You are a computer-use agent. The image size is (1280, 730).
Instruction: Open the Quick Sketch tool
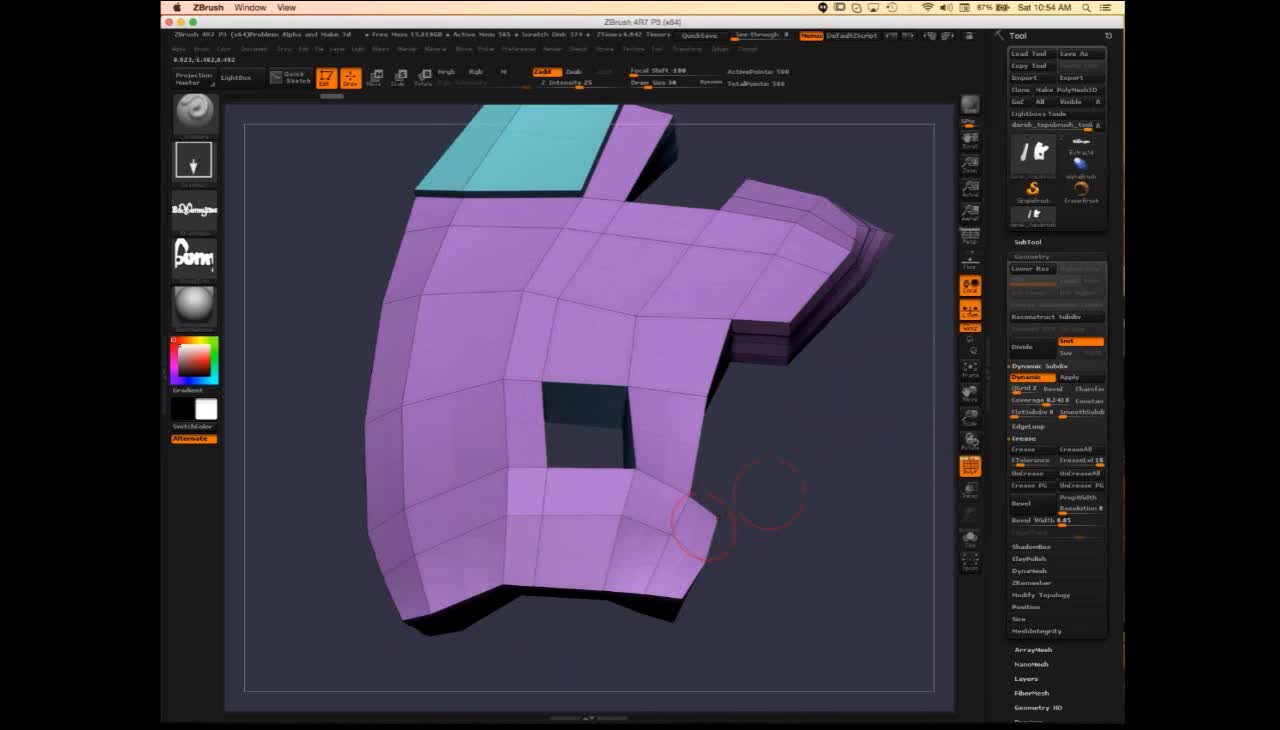pos(291,77)
